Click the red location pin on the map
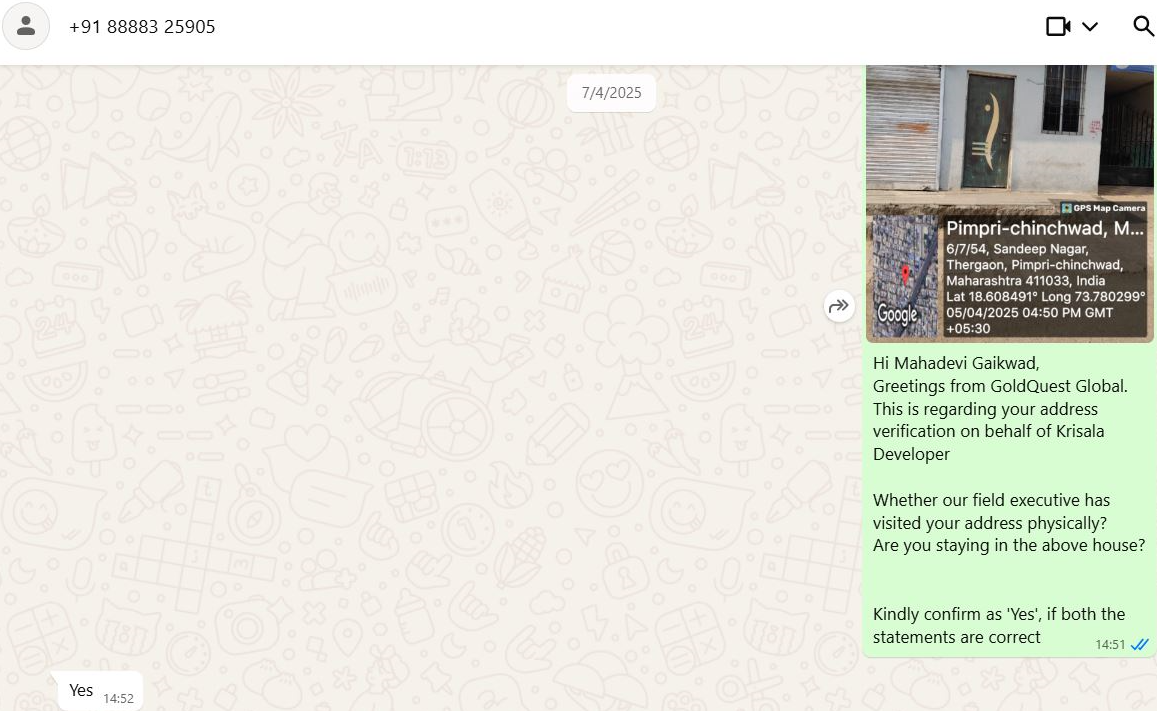This screenshot has width=1157, height=711. tap(905, 276)
